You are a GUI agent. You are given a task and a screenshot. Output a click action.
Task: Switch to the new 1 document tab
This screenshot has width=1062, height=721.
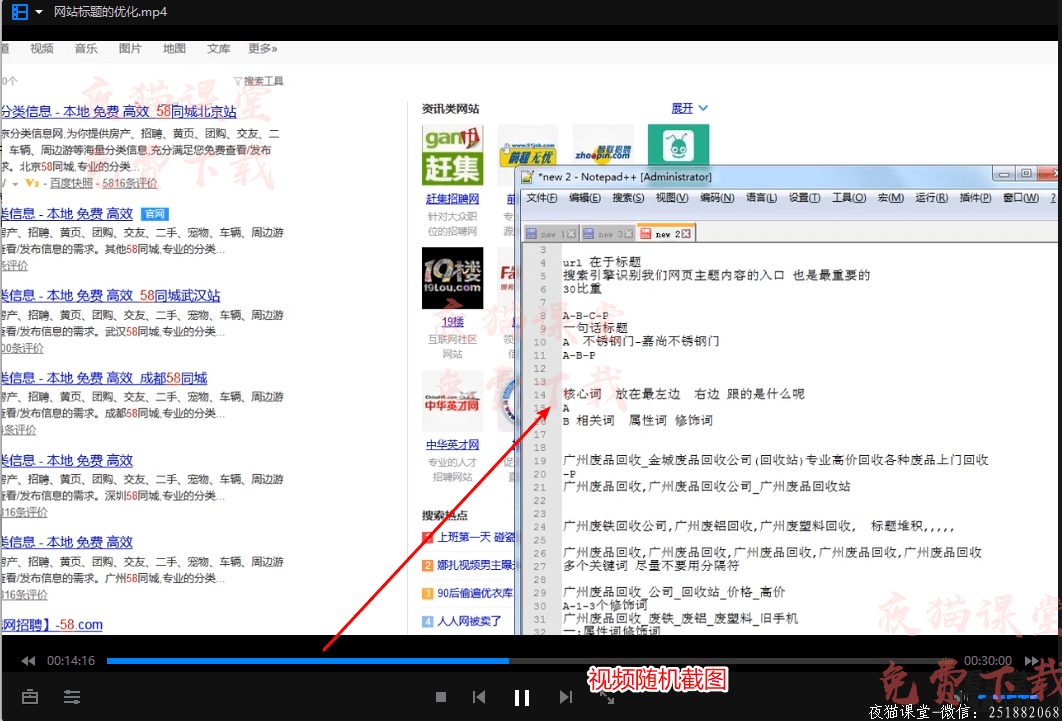coord(551,234)
